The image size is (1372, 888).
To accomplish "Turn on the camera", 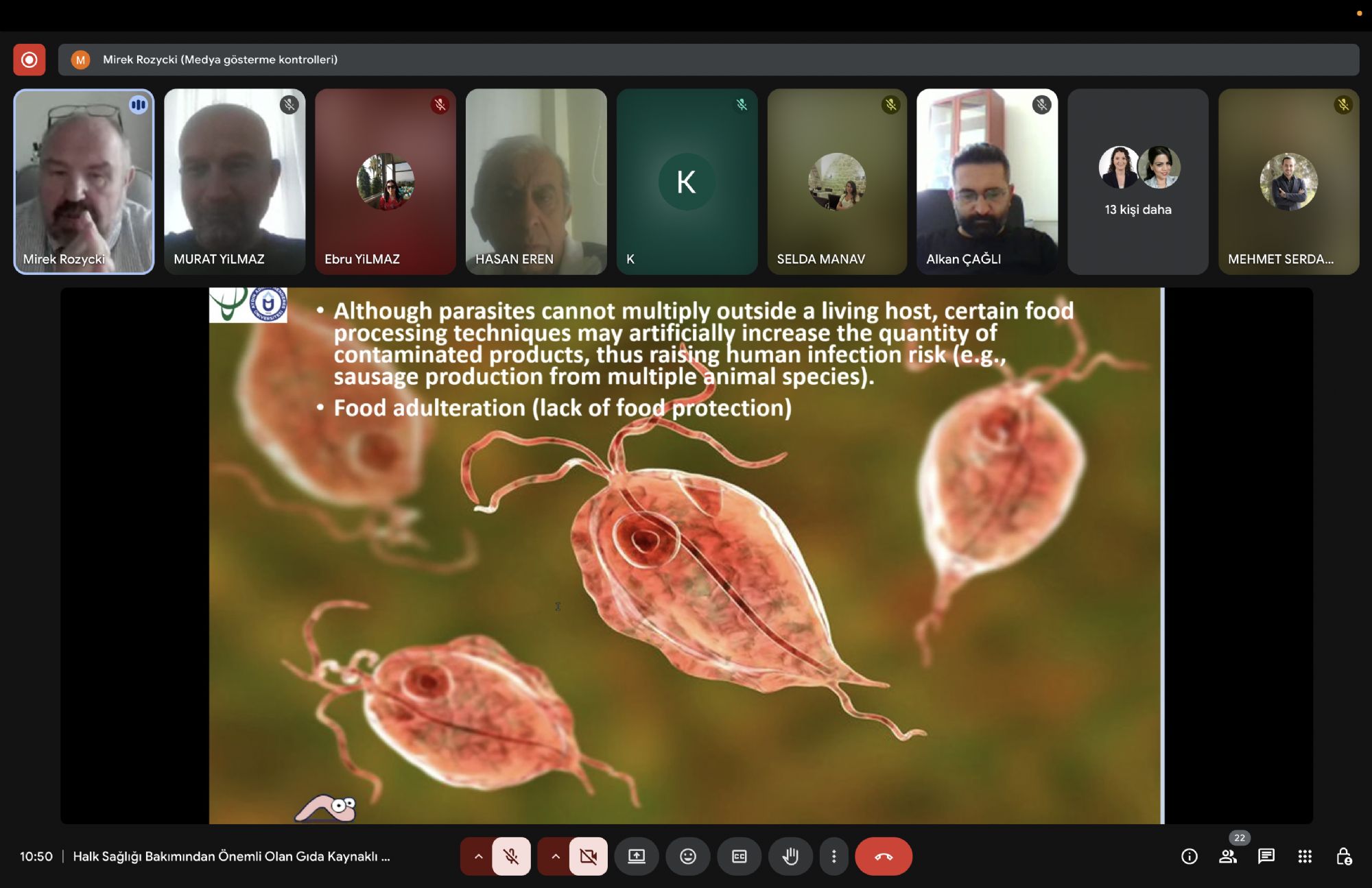I will pyautogui.click(x=588, y=856).
